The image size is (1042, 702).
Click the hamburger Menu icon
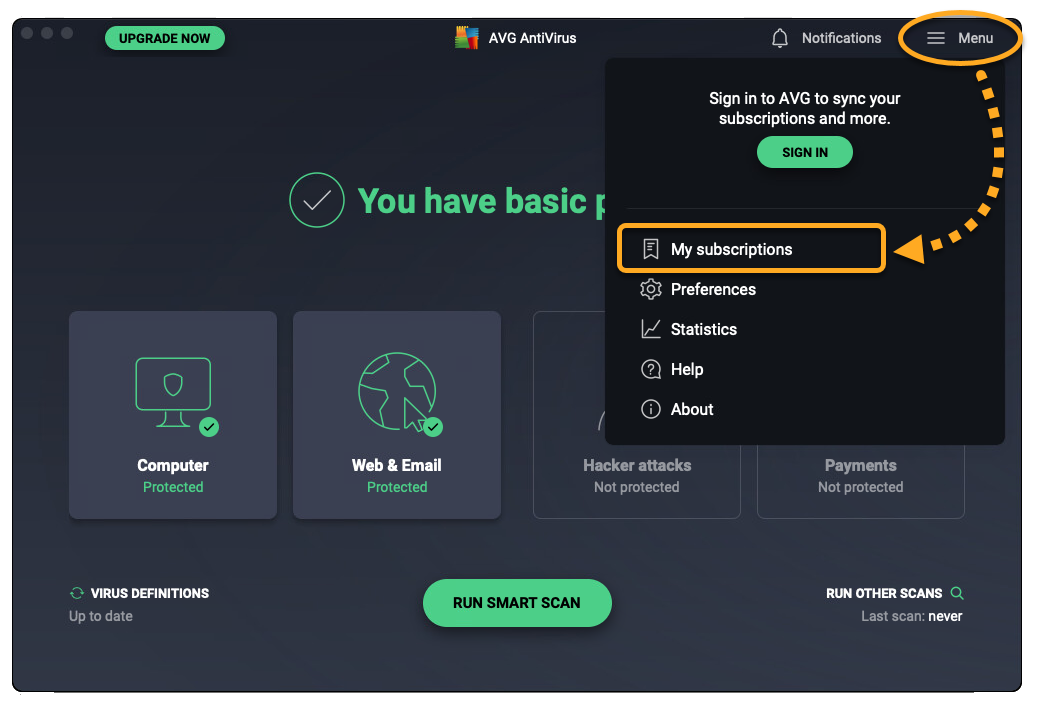pyautogui.click(x=935, y=38)
